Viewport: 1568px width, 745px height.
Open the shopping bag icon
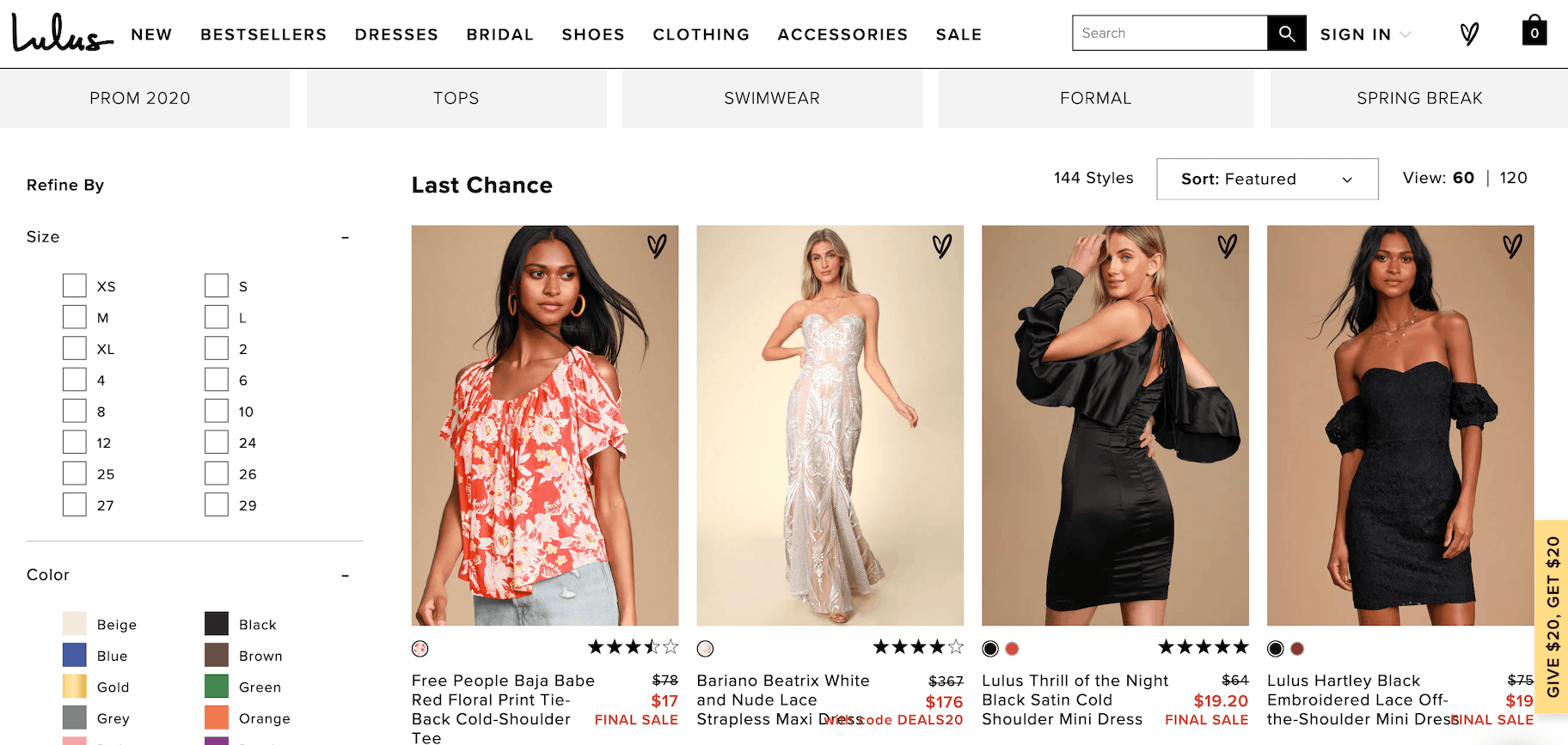pos(1534,32)
